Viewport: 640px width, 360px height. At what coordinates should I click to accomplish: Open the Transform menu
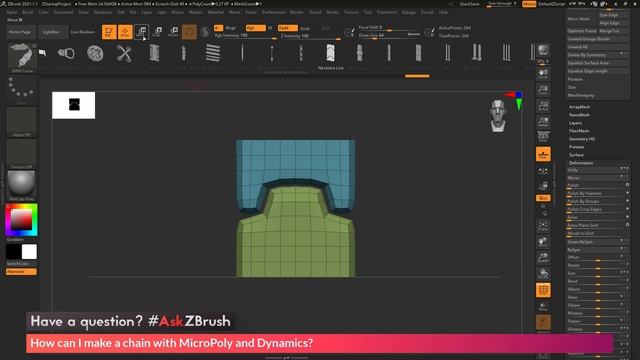387,12
